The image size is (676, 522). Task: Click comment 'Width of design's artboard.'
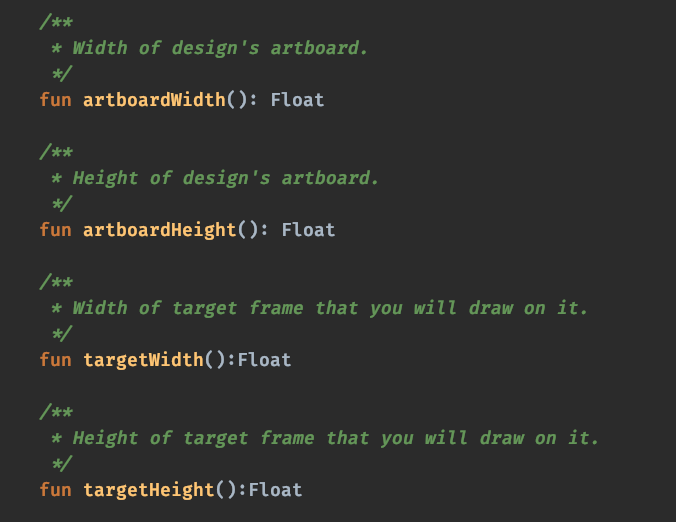coord(220,48)
